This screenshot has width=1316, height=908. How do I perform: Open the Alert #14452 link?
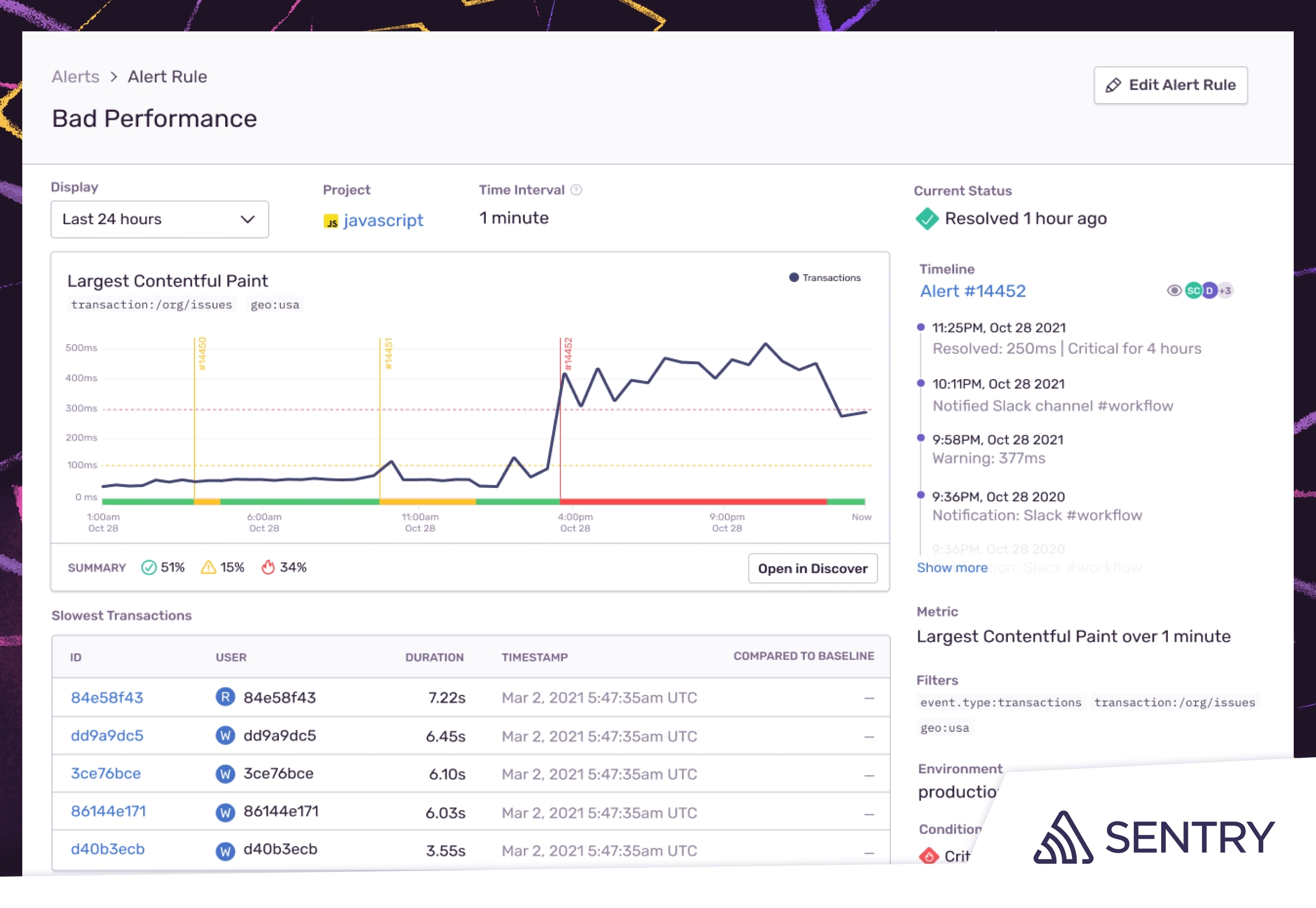click(973, 292)
